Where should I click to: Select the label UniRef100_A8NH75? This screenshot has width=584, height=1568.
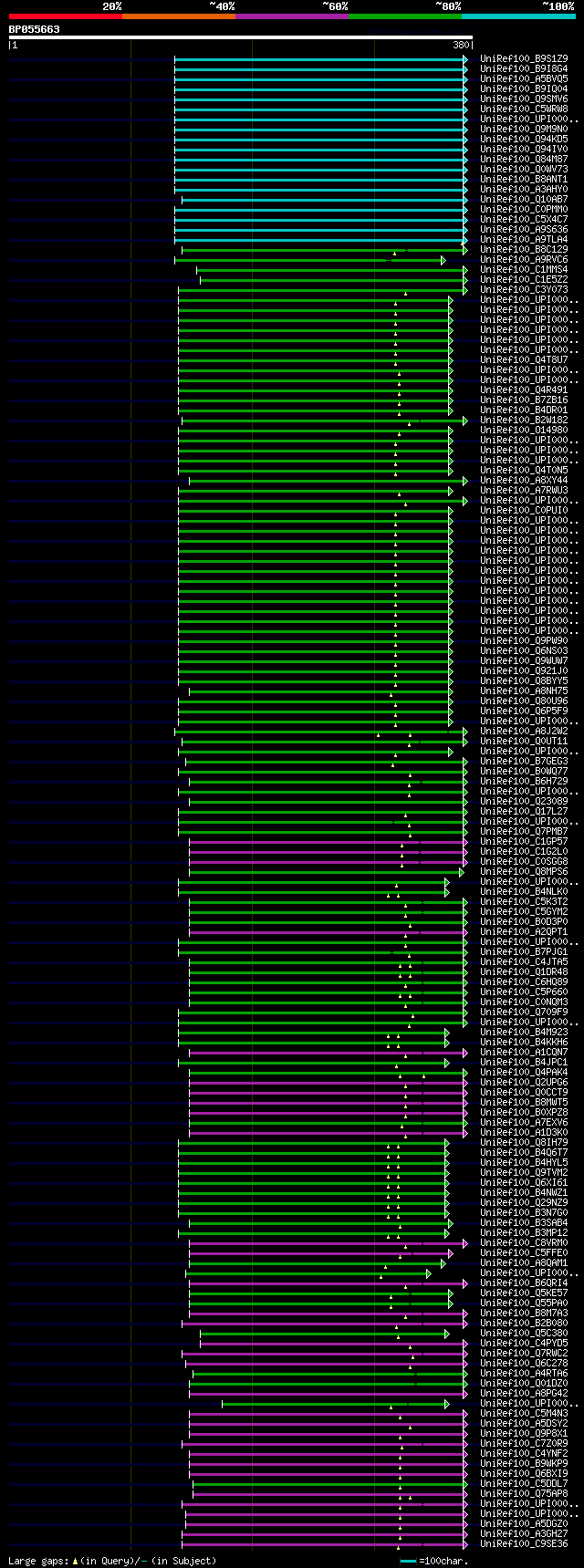(524, 691)
